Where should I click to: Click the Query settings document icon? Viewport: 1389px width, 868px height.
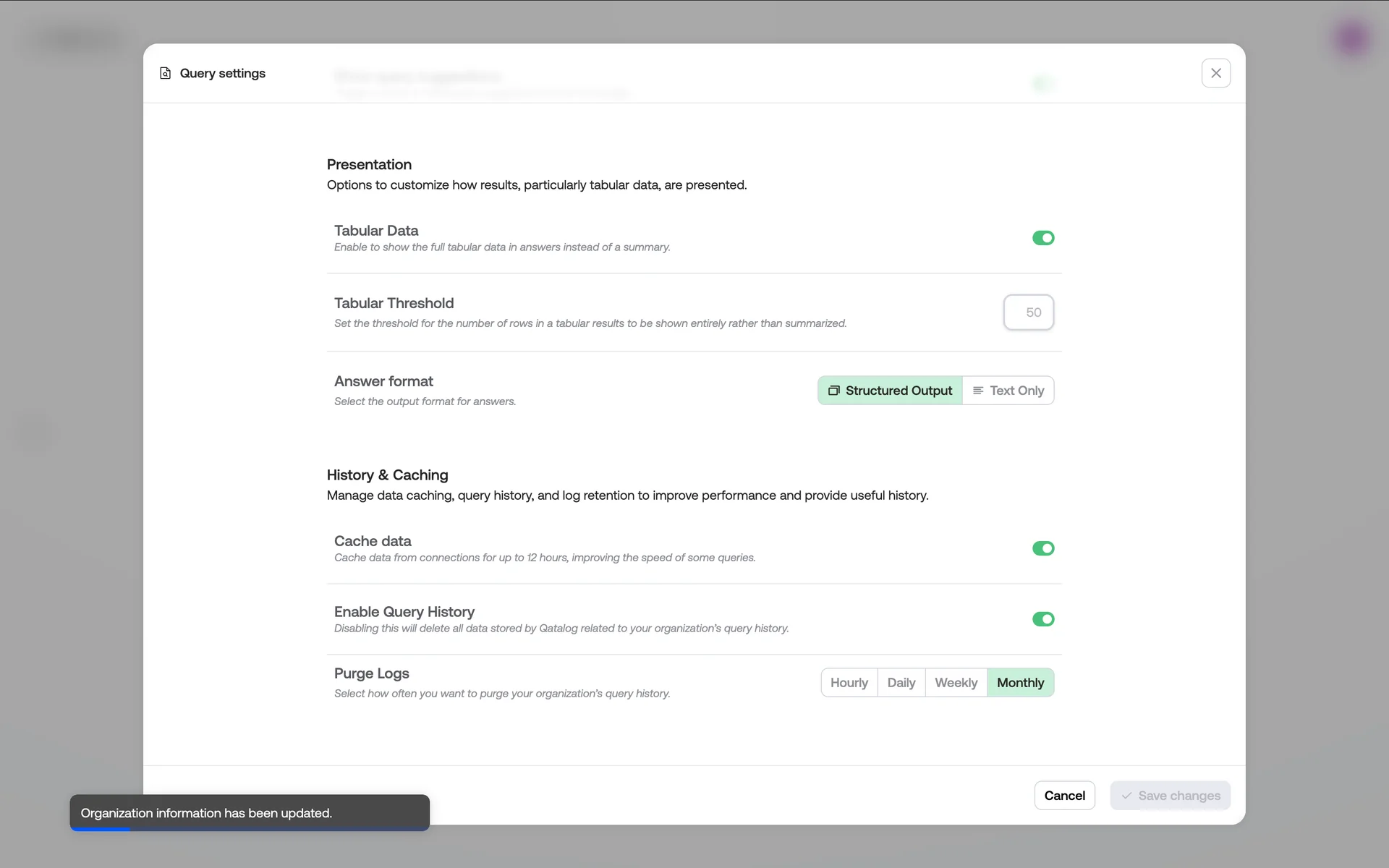(165, 73)
